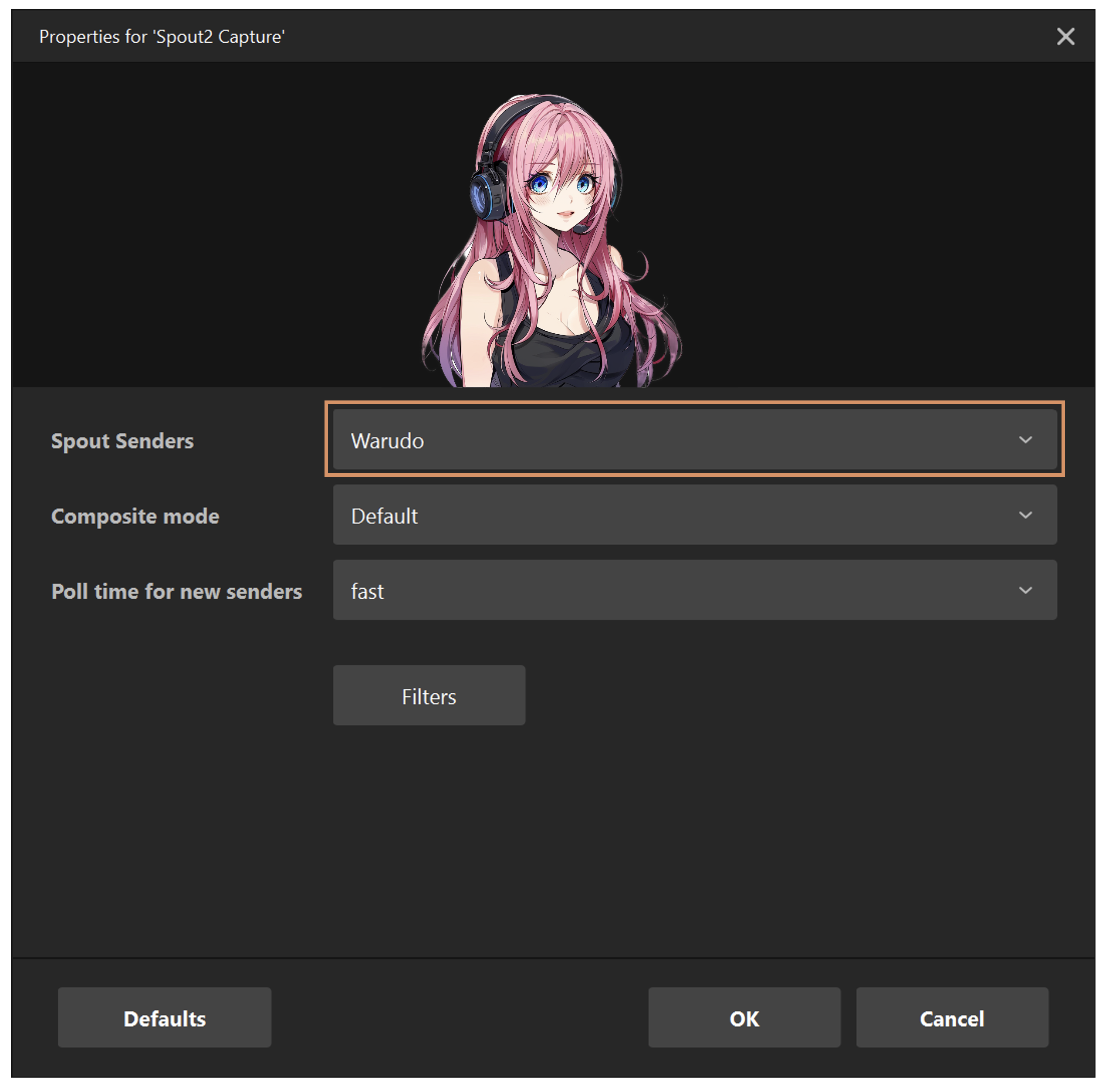This screenshot has width=1109, height=1092.
Task: Click the Spout Senders label
Action: point(123,441)
